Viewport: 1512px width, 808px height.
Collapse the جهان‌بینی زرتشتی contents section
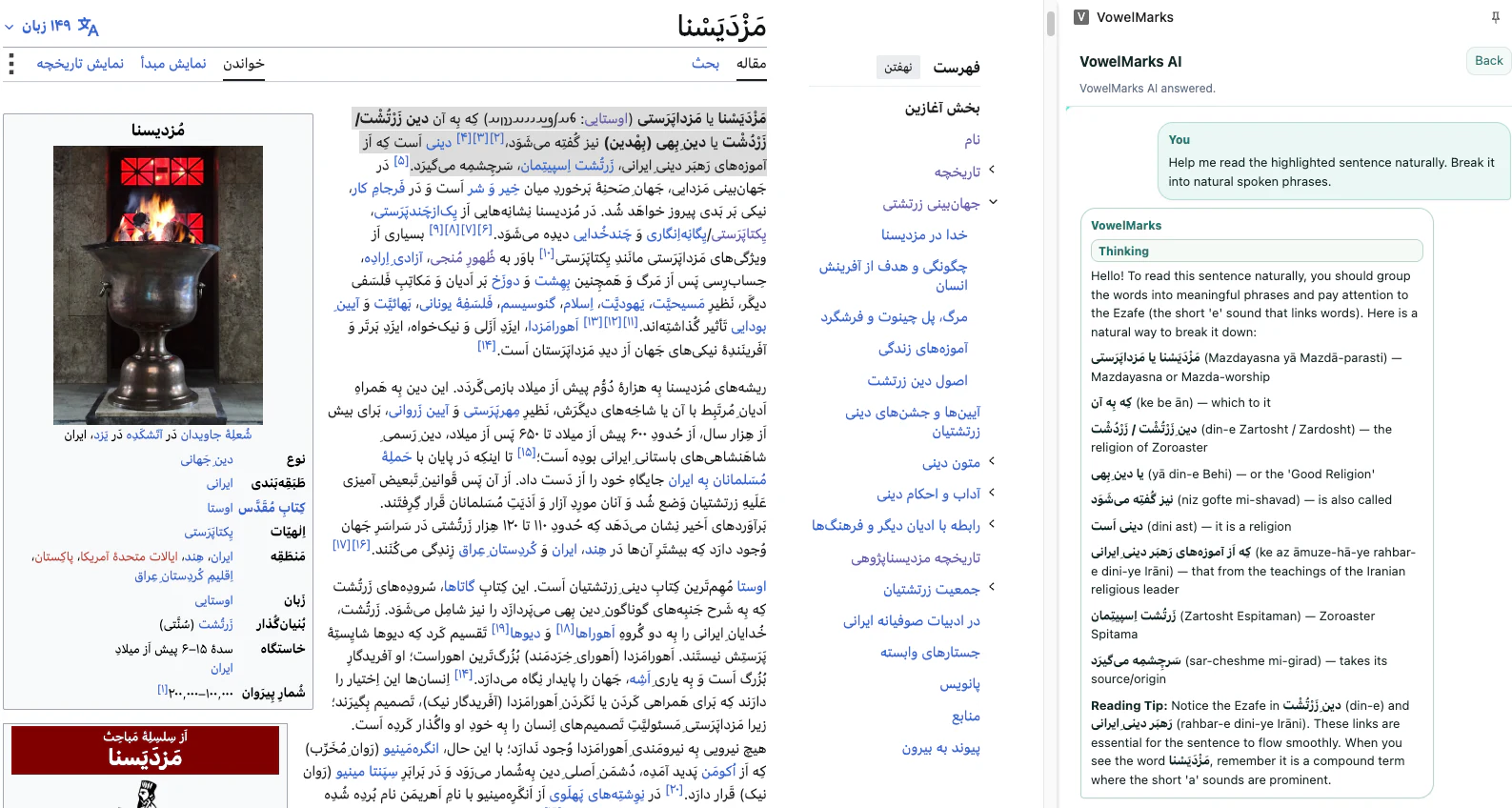[992, 202]
